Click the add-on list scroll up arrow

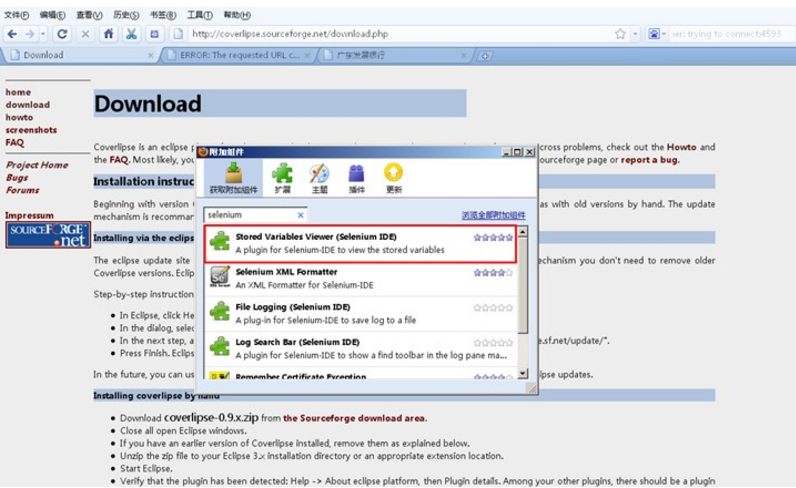522,232
